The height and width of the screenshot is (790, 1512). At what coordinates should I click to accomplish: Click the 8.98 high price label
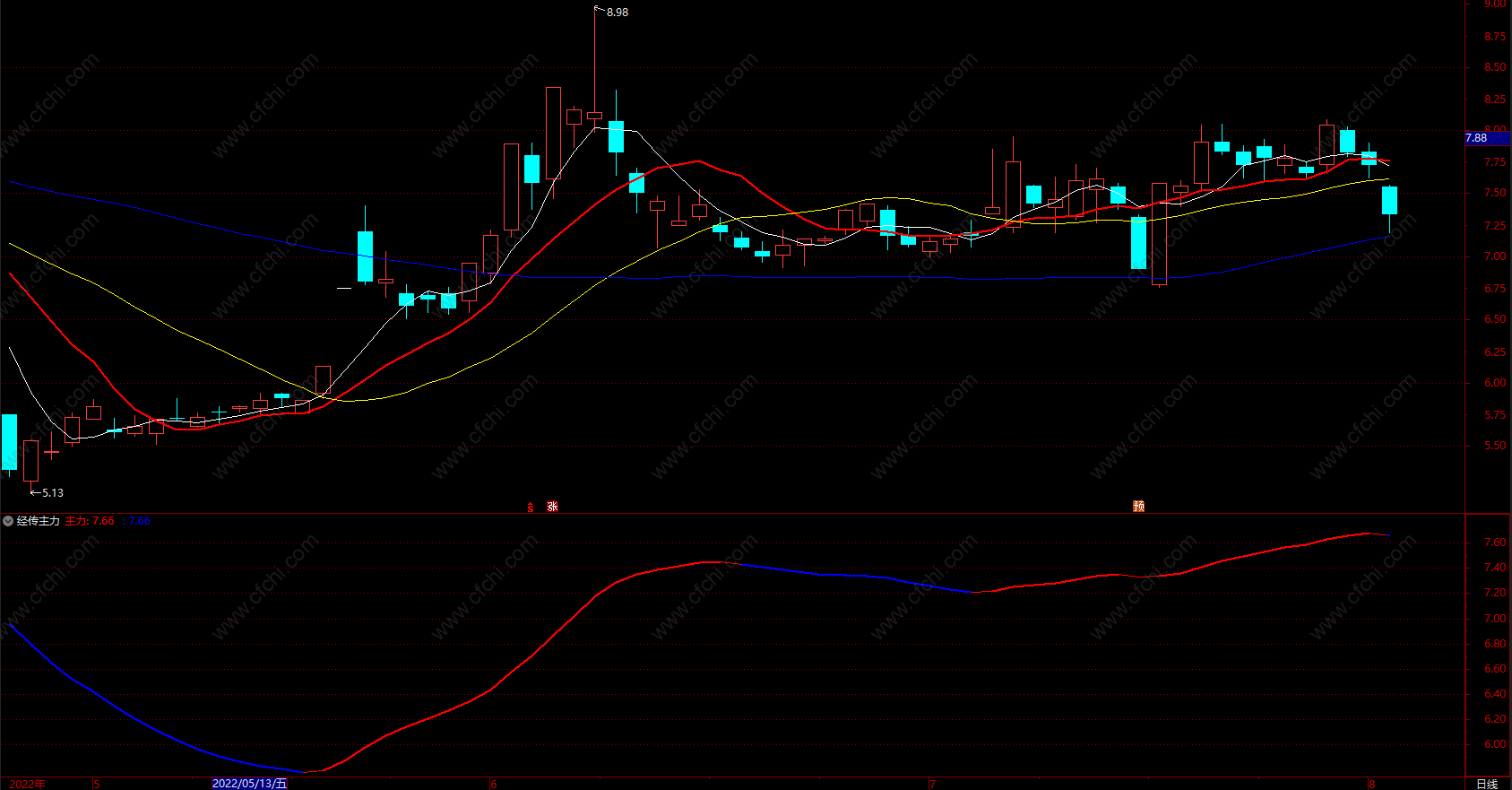(618, 13)
